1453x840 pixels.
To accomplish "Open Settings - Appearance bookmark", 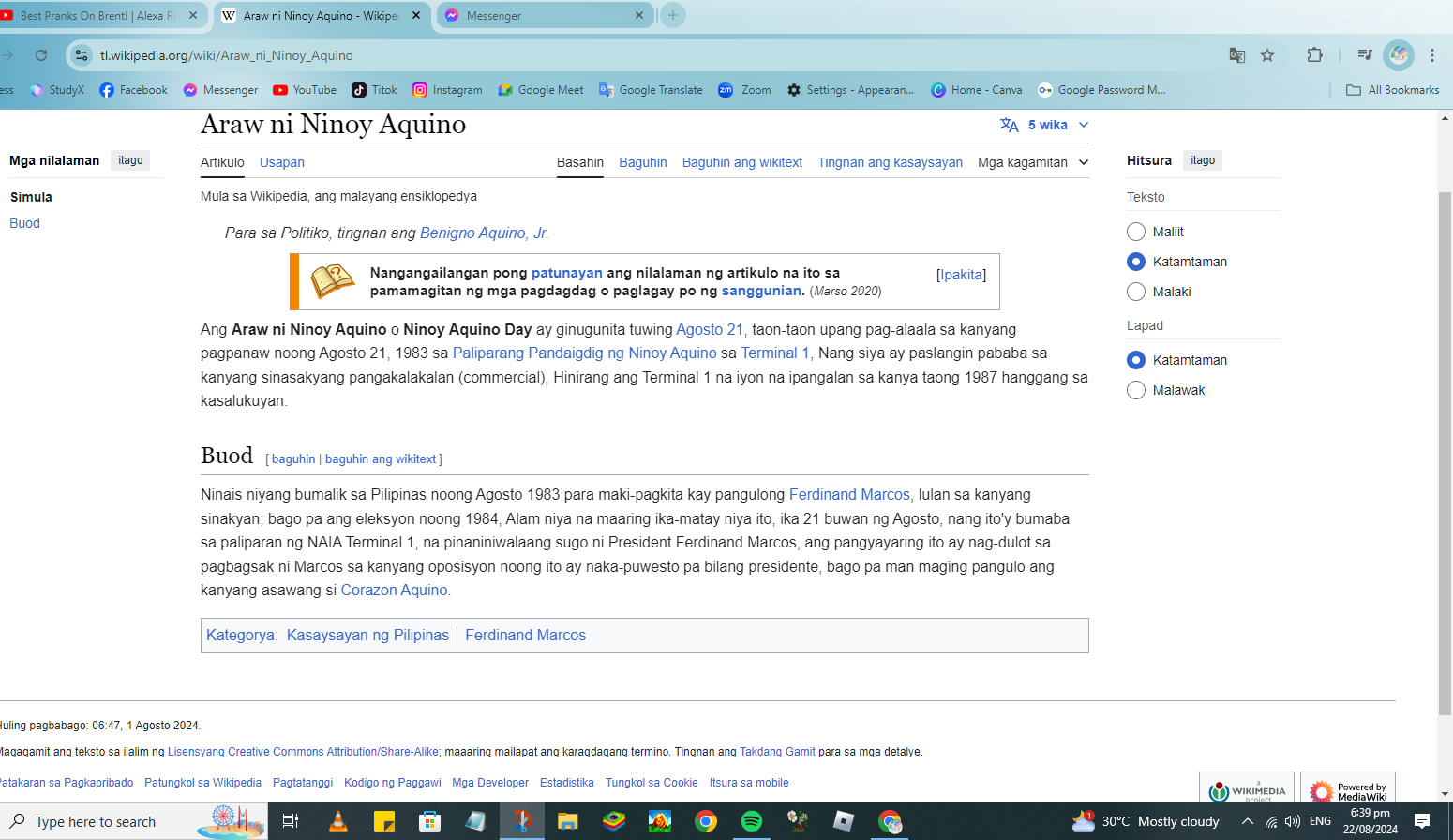I will [850, 90].
